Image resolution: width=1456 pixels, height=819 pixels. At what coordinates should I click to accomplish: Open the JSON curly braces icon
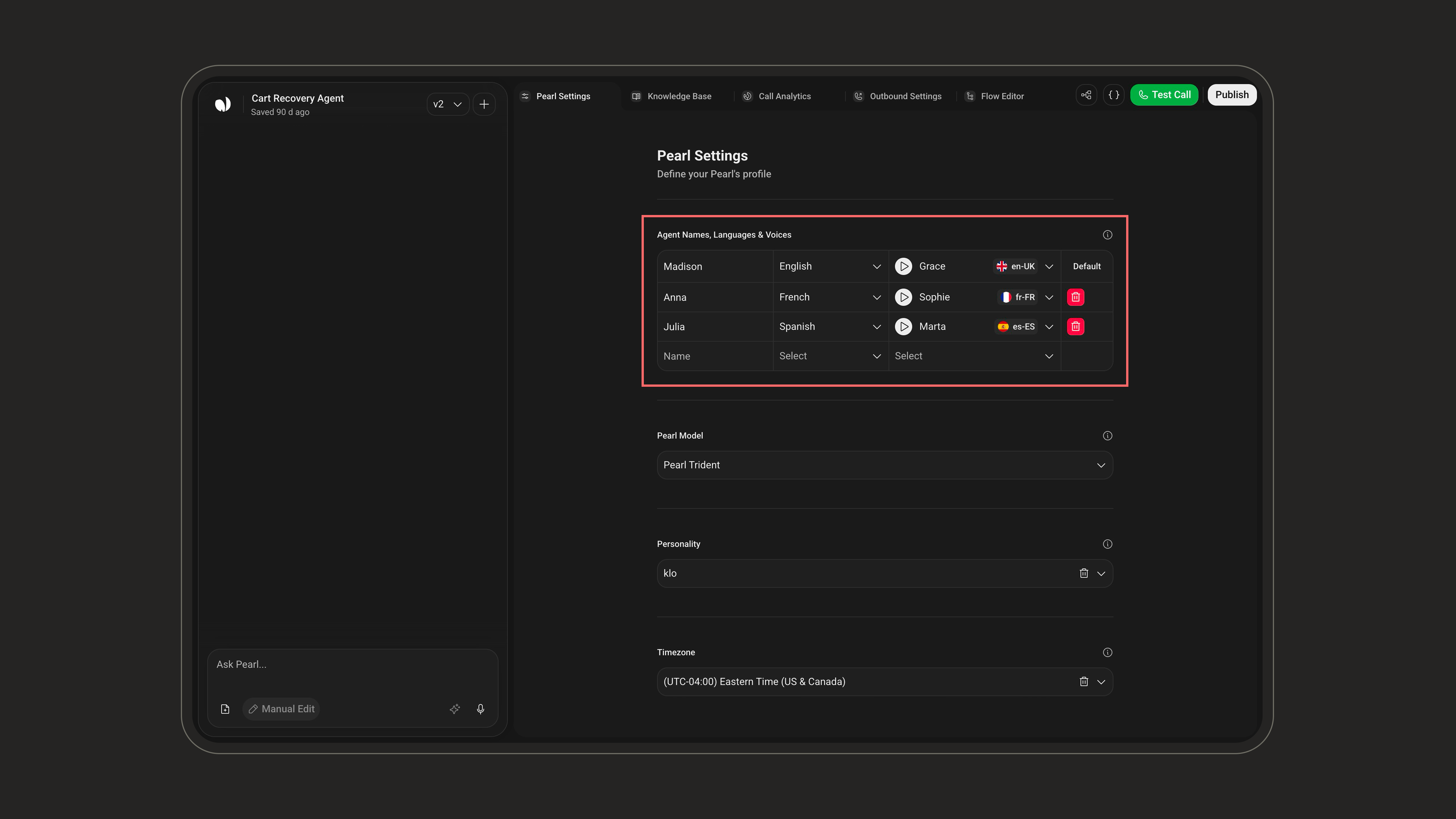click(1114, 95)
